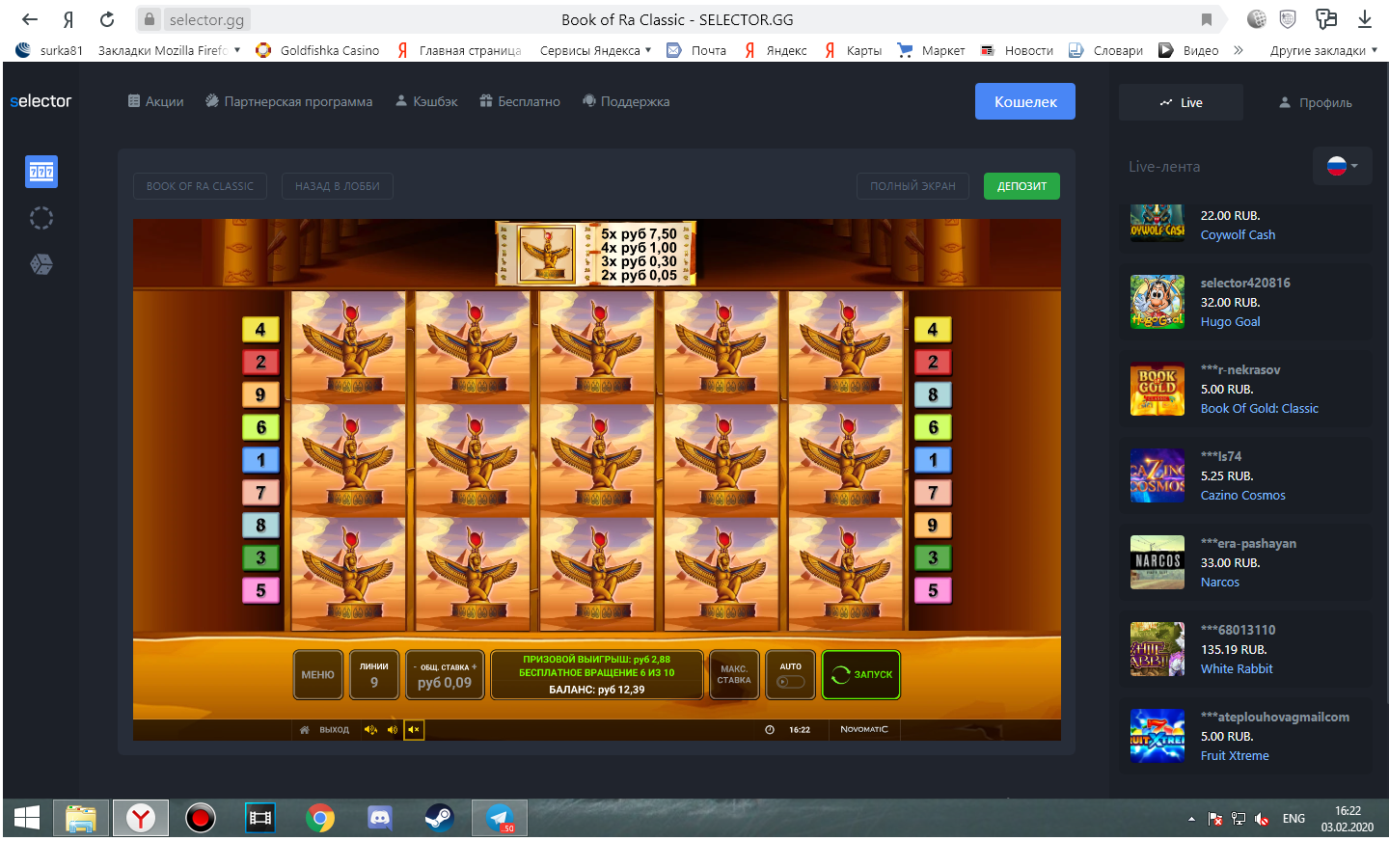
Task: Toggle the AUTO spin switch
Action: [x=791, y=682]
